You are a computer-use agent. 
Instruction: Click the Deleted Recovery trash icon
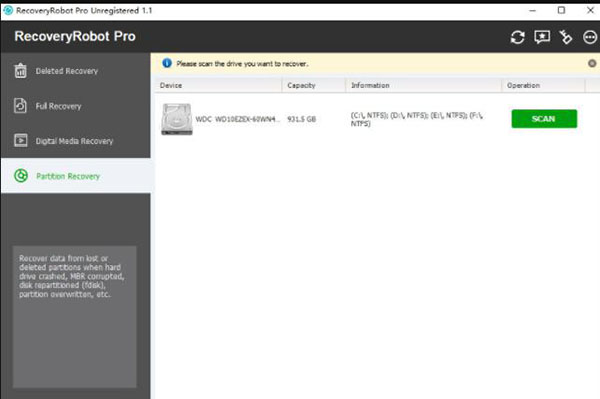tap(21, 70)
